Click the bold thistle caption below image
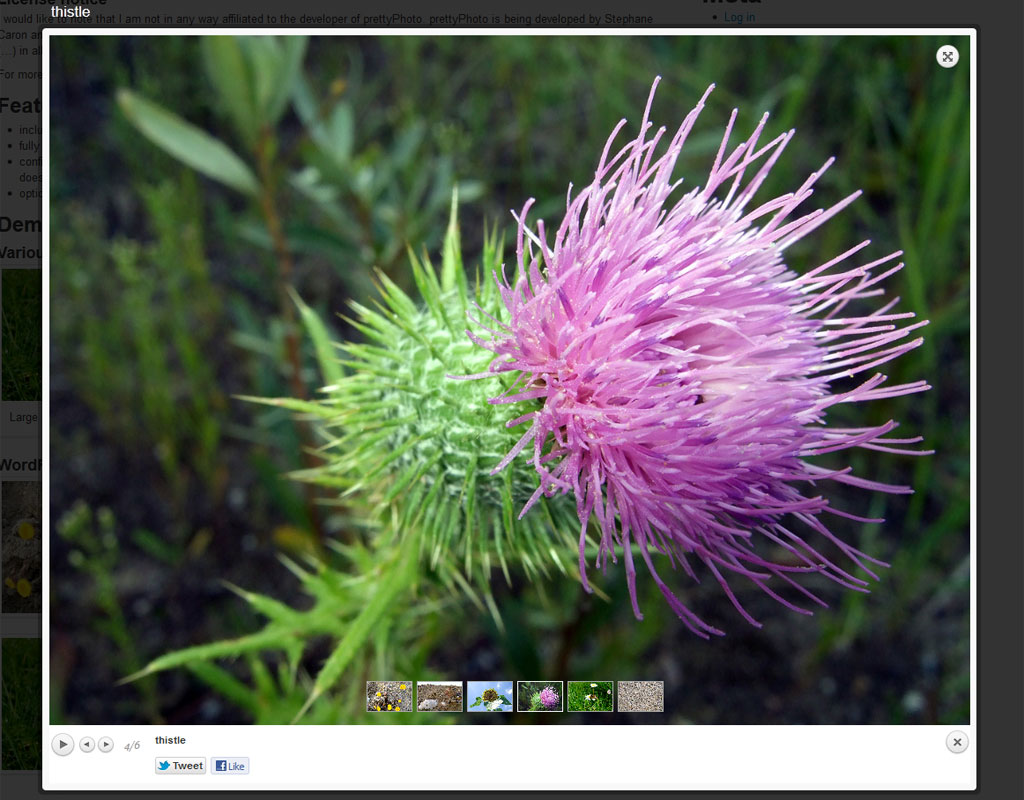Screen dimensions: 1024x800 pos(170,740)
